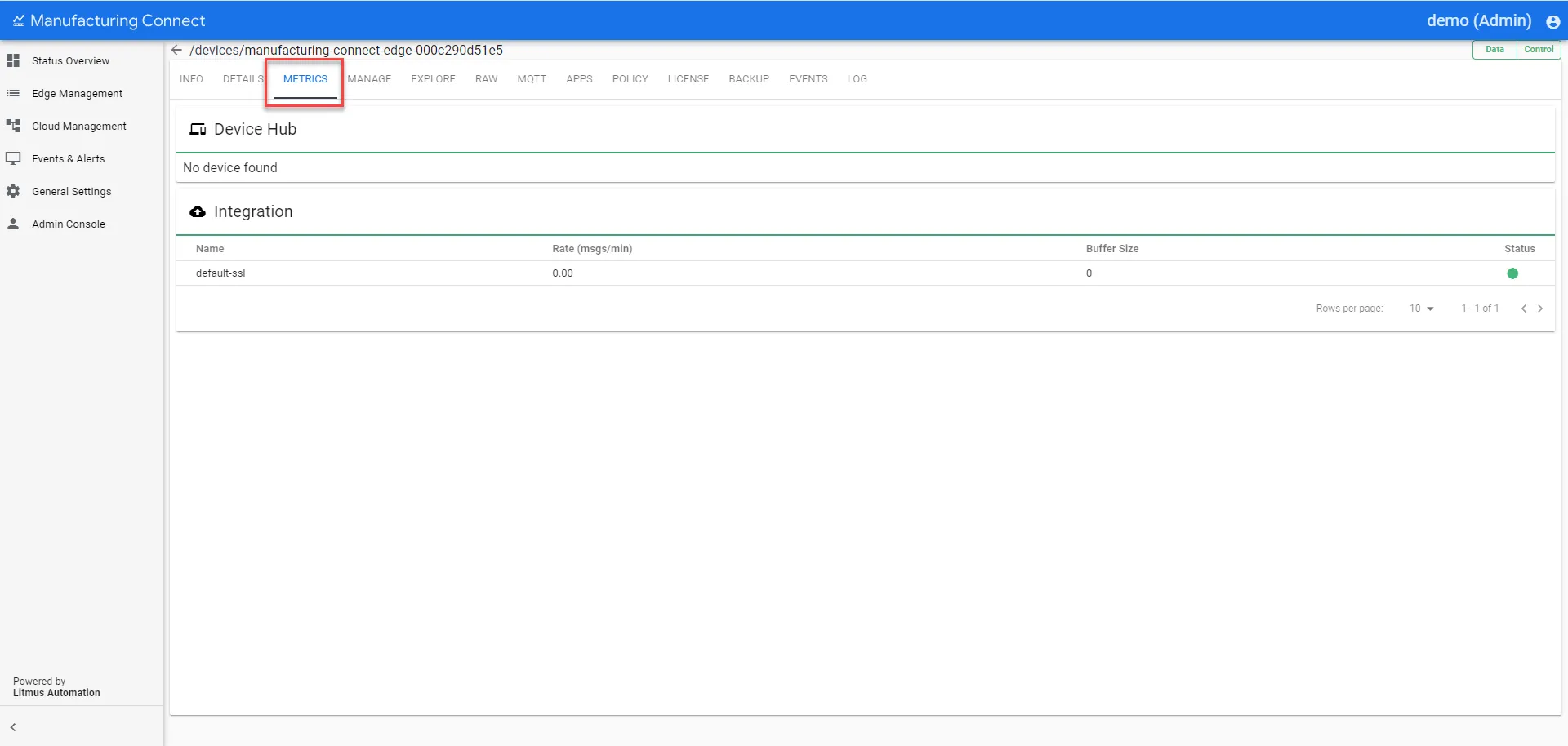The image size is (1568, 746).
Task: Open the RAW tab
Action: pos(486,79)
